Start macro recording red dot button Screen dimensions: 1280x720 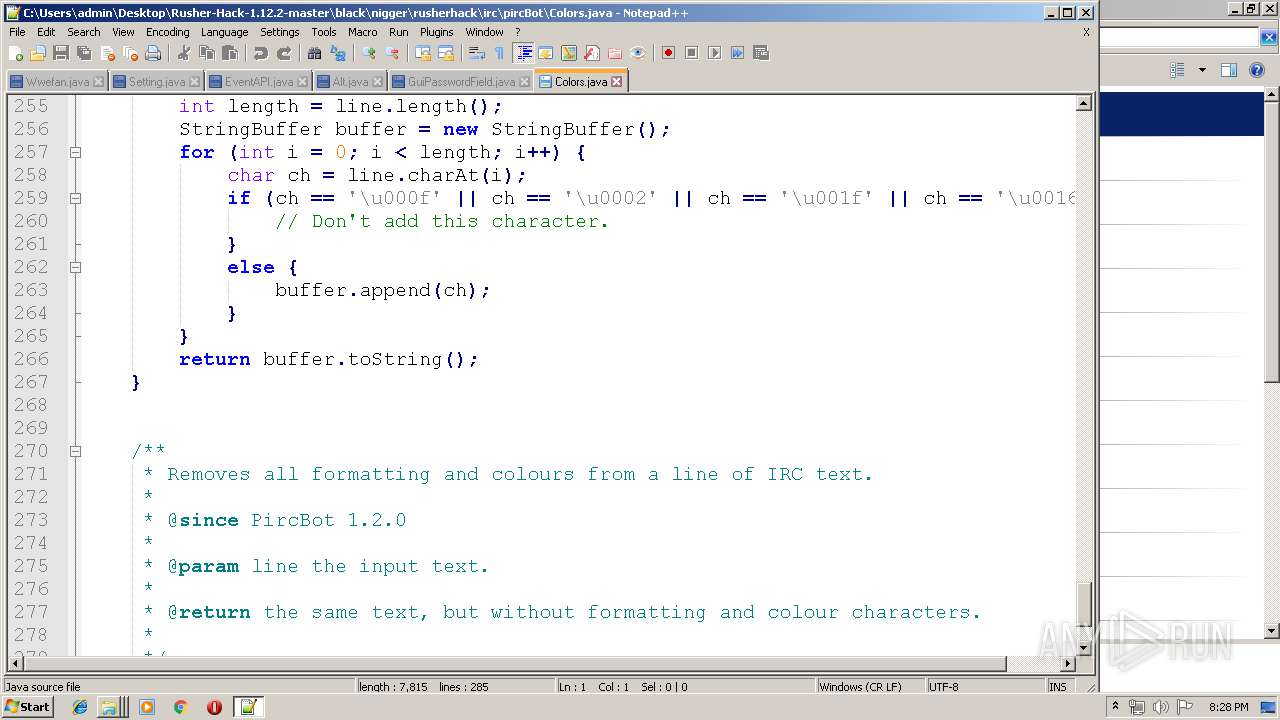click(668, 53)
